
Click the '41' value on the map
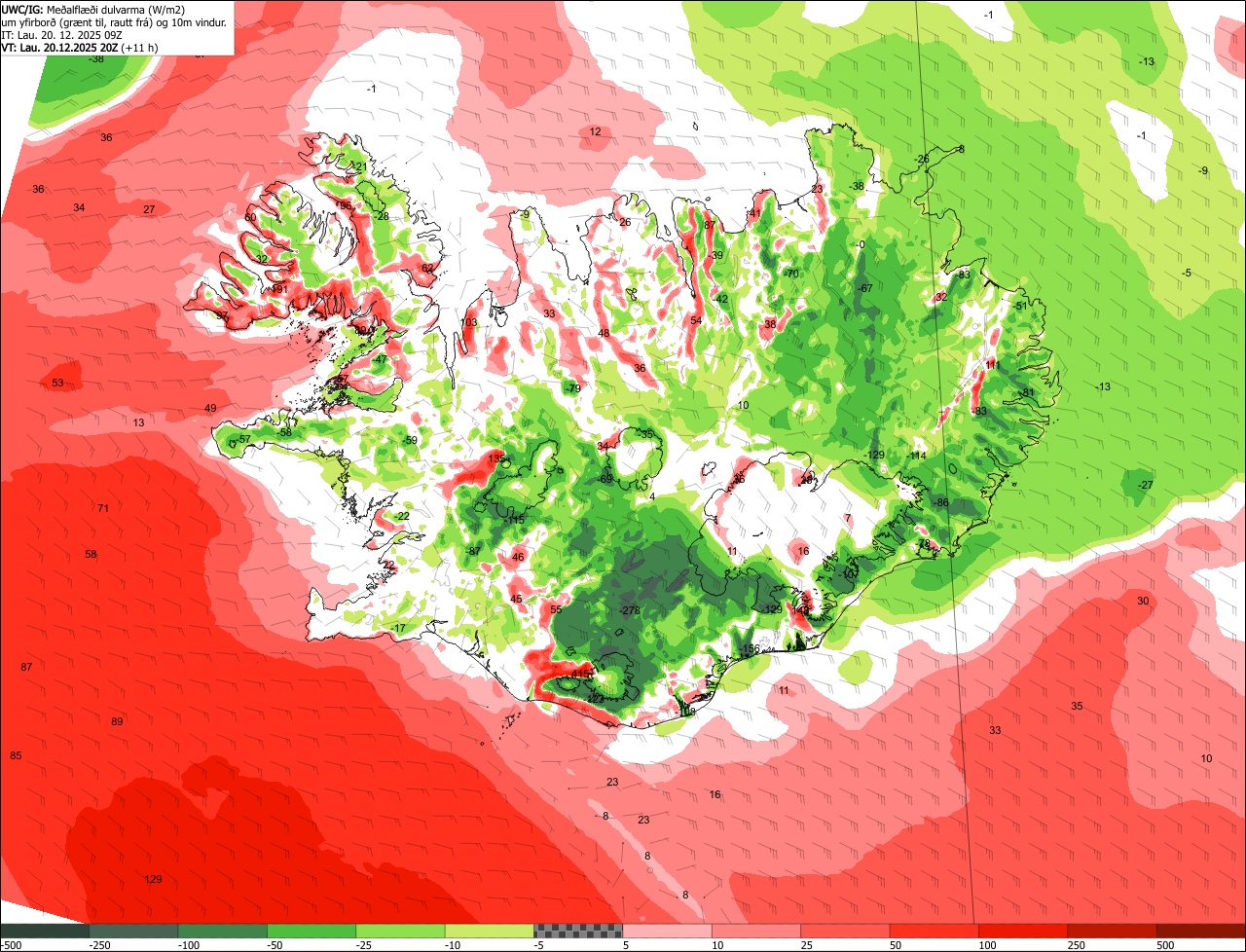point(754,214)
